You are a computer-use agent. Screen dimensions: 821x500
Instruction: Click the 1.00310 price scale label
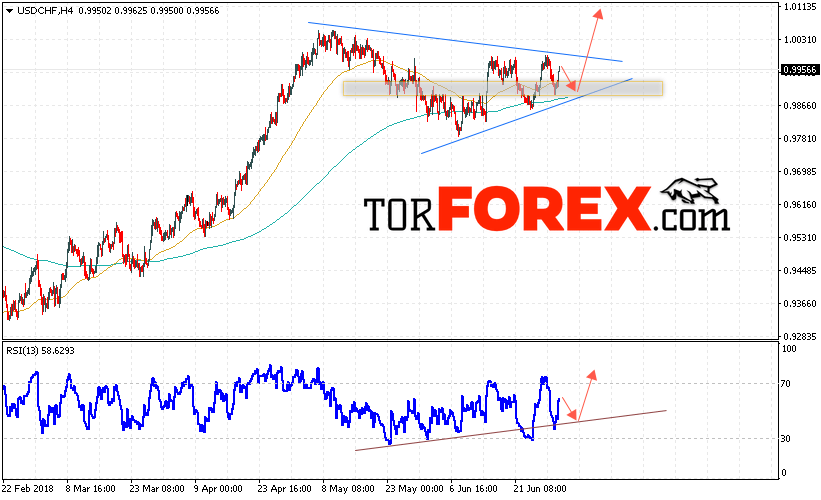[x=800, y=40]
